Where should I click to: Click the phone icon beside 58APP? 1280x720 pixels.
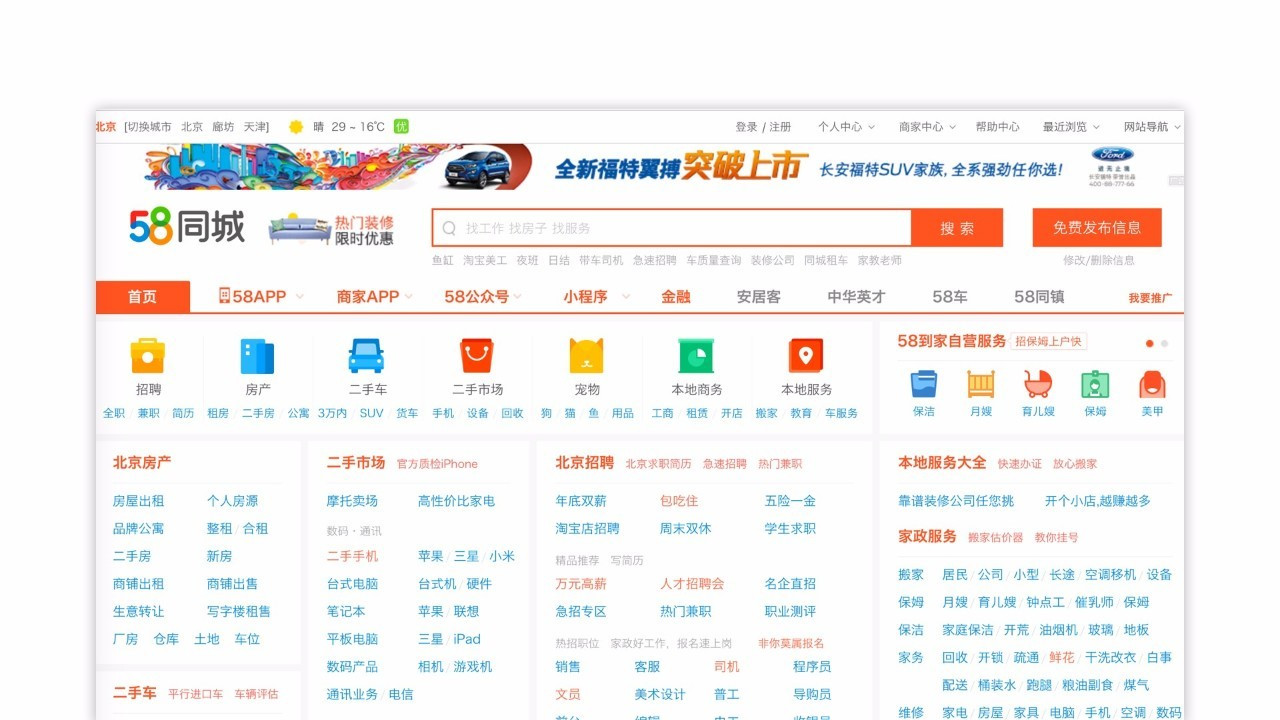pos(224,296)
